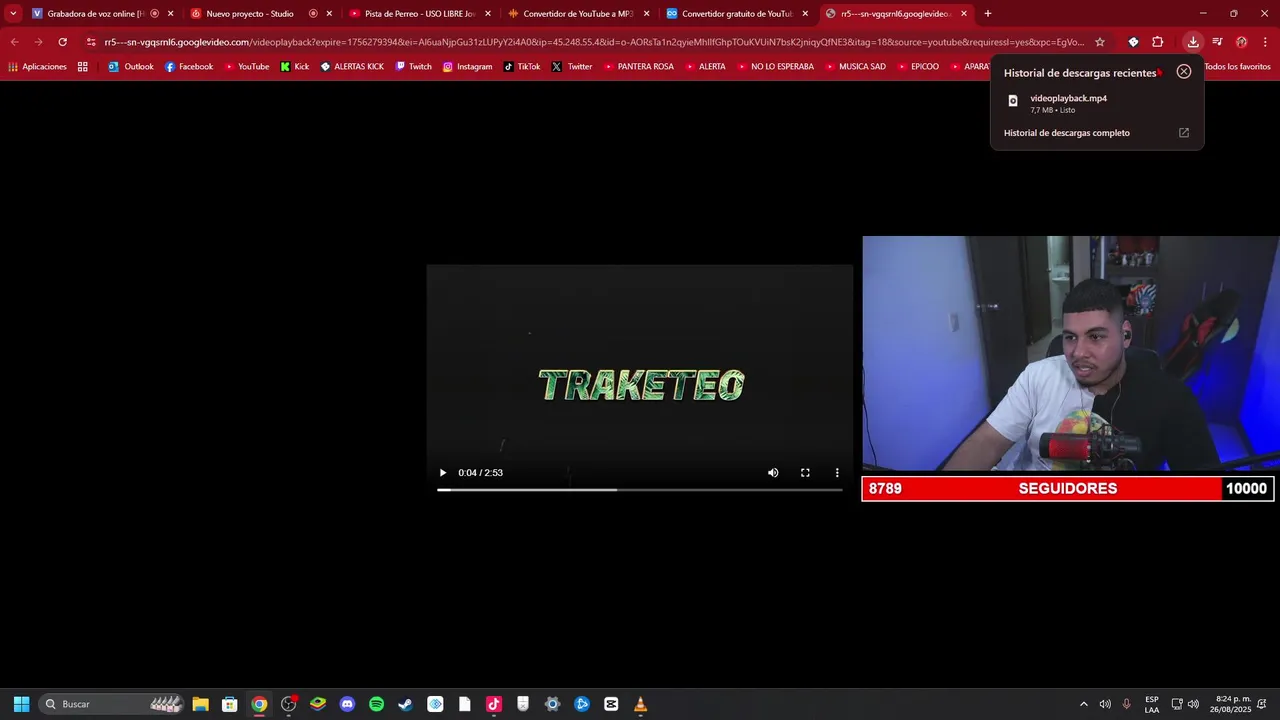Open the PANTERA ROSA bookmark

(639, 67)
